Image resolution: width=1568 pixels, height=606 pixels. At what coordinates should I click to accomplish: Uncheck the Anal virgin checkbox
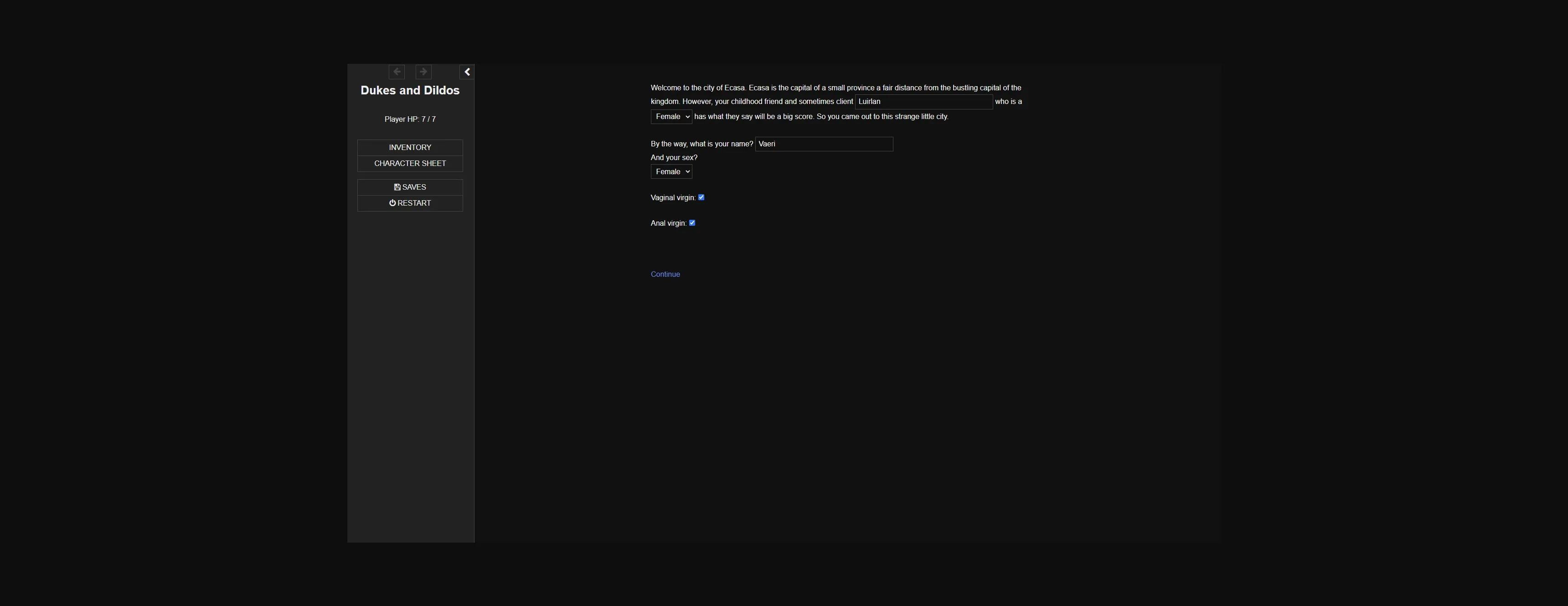(691, 223)
